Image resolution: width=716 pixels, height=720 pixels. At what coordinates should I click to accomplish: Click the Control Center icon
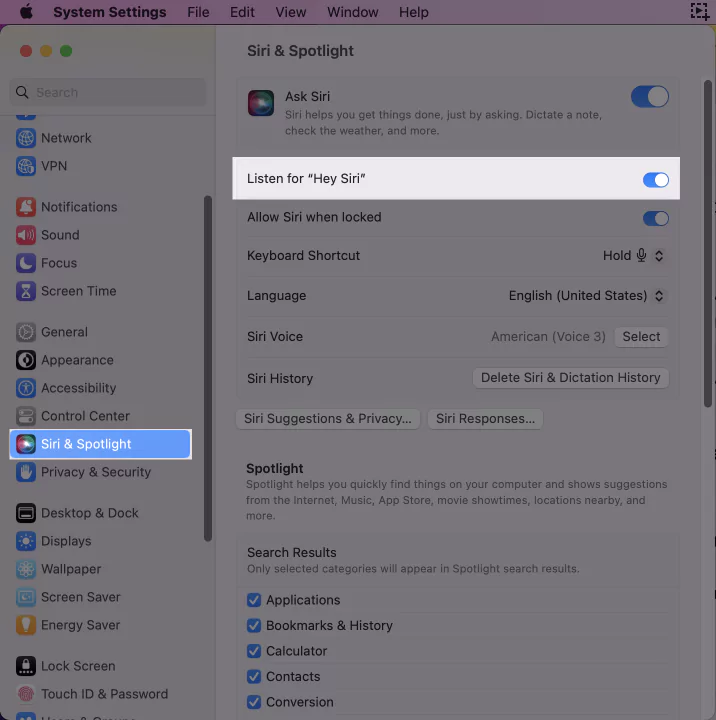point(26,416)
